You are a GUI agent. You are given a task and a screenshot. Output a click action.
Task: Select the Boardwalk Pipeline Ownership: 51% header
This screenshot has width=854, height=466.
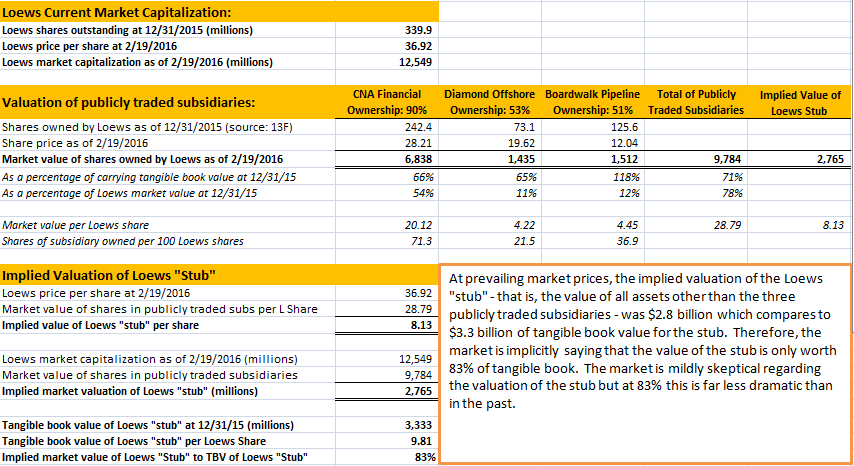[593, 102]
